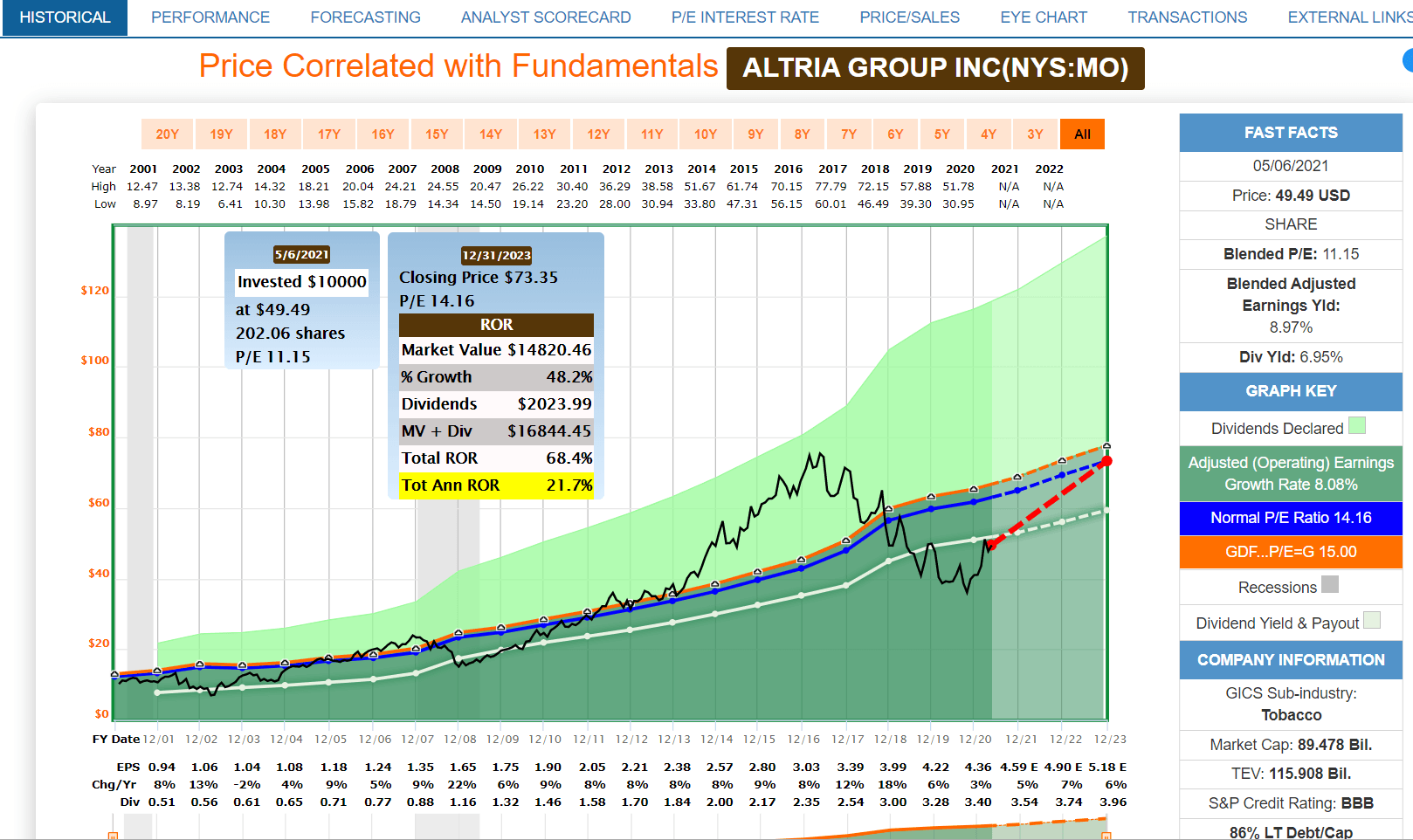Open the HISTORICAL tab
This screenshot has height=840, width=1413.
[x=65, y=17]
